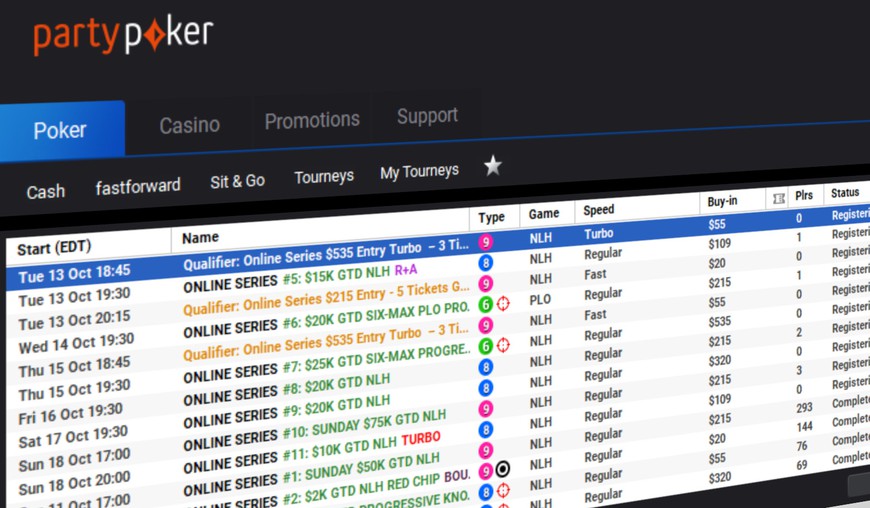This screenshot has width=870, height=508.
Task: Show the Tourneys list tab
Action: (x=324, y=177)
